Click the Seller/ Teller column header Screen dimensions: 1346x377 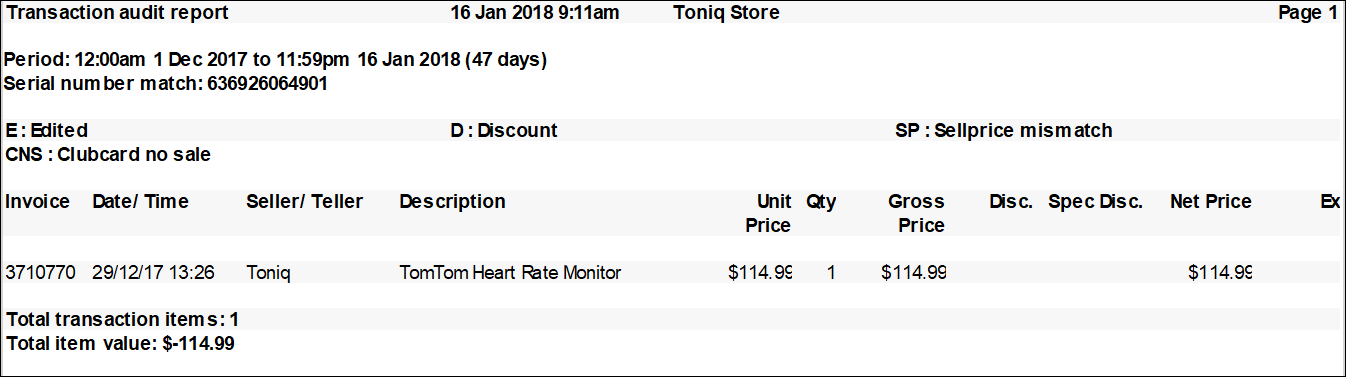(x=304, y=202)
